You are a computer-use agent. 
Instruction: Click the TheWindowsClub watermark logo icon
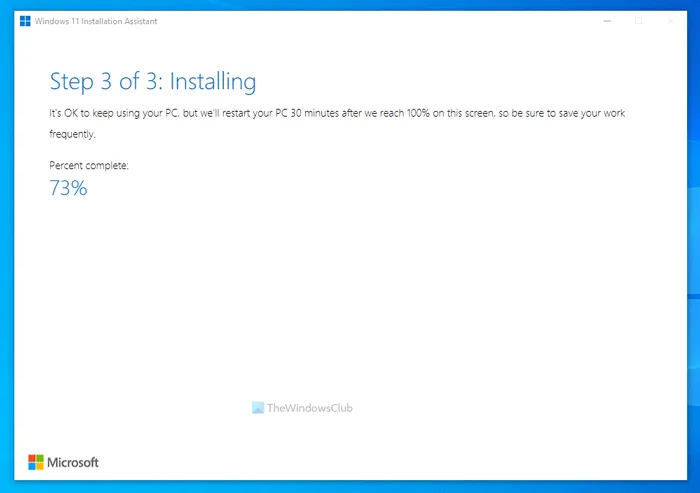[258, 408]
